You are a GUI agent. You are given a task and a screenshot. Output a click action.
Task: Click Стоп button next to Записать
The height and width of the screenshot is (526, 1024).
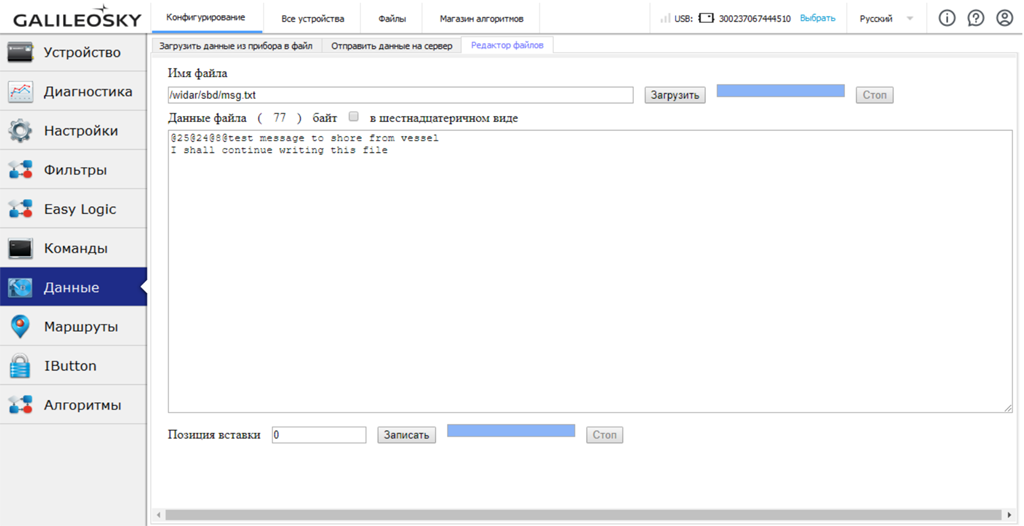604,435
